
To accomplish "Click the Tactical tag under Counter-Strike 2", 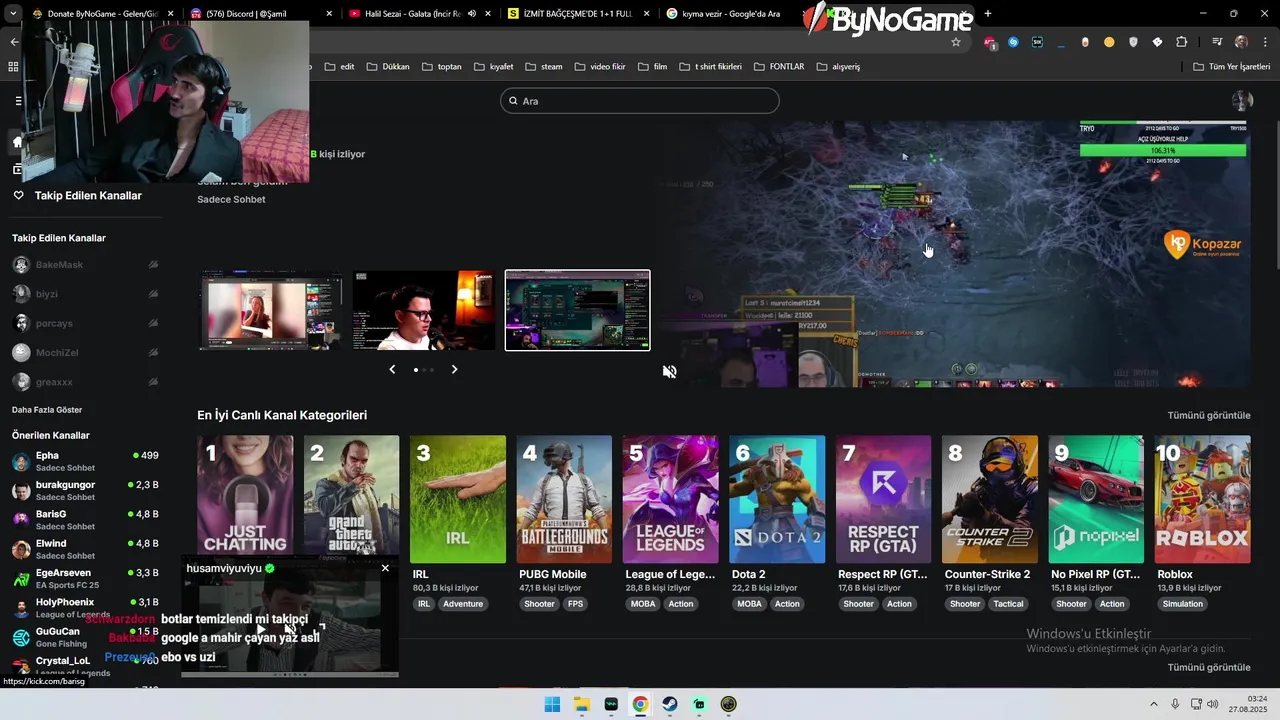I will pos(1008,604).
